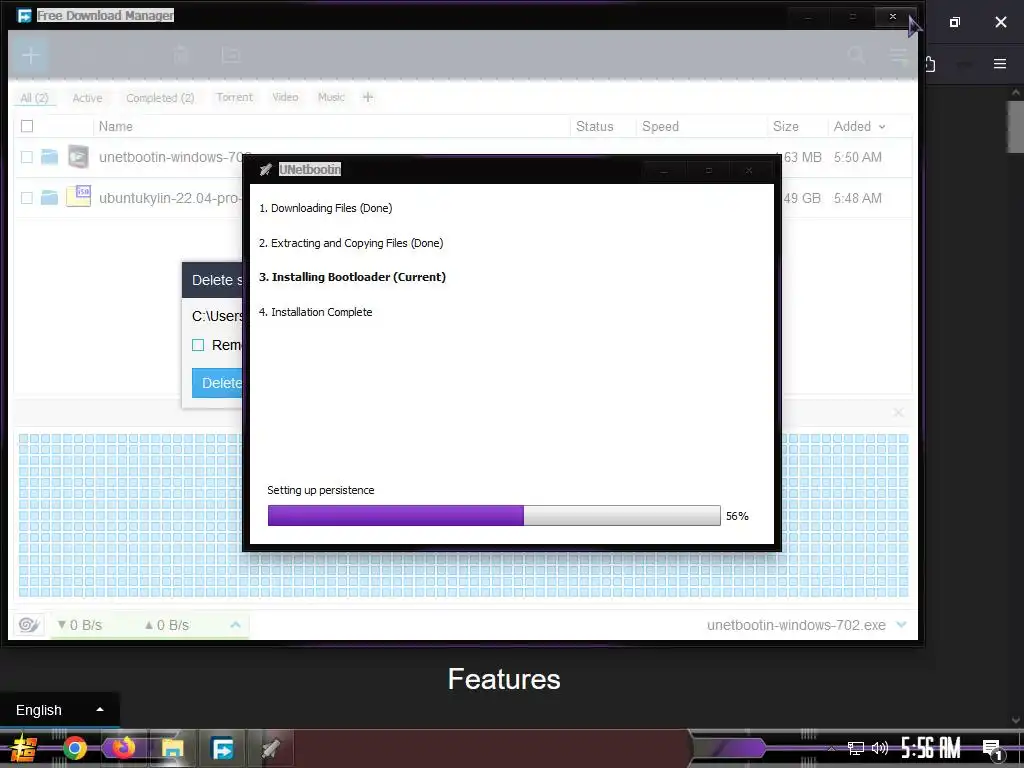Open the search magnifier in Free Download Manager
The image size is (1024, 768).
click(x=856, y=56)
